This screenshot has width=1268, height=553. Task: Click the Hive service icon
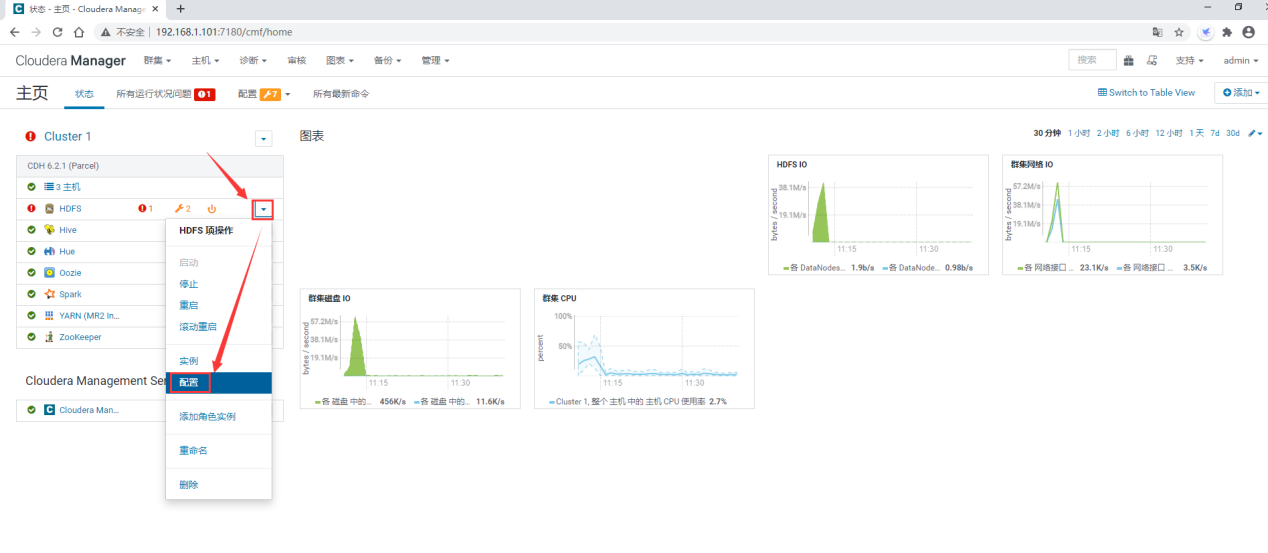49,230
